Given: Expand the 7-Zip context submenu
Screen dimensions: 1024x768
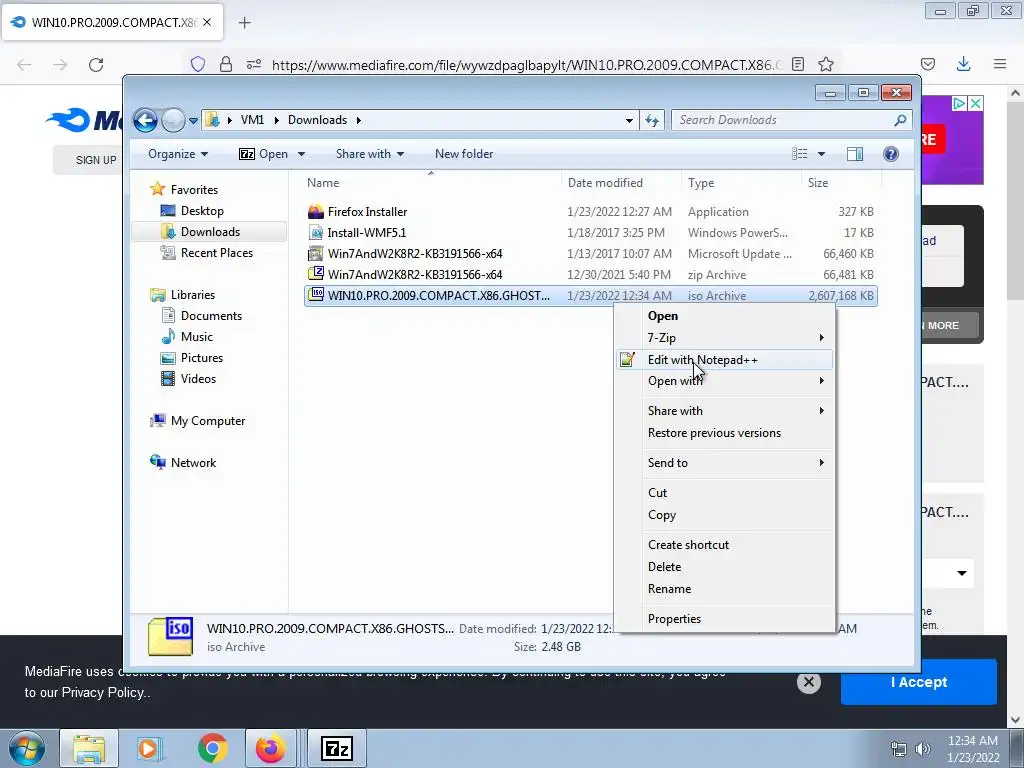Looking at the screenshot, I should [x=725, y=338].
